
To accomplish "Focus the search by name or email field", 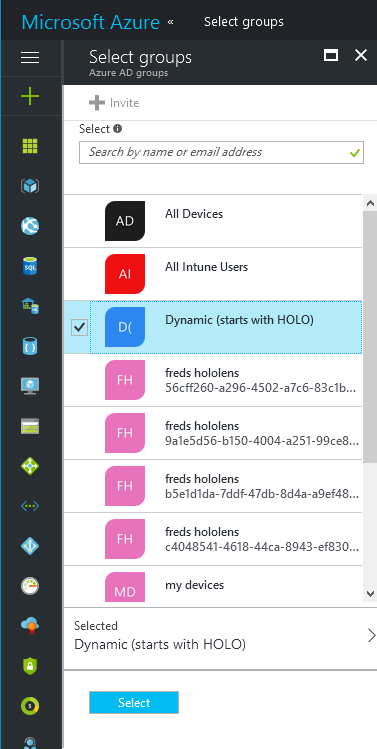I will coord(221,152).
